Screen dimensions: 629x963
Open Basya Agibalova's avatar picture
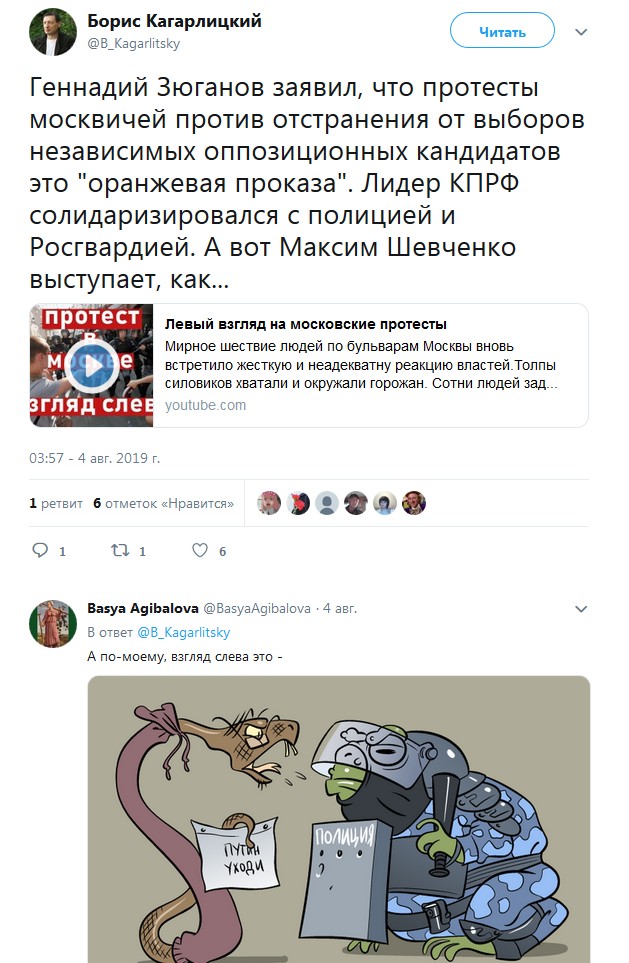pos(53,623)
